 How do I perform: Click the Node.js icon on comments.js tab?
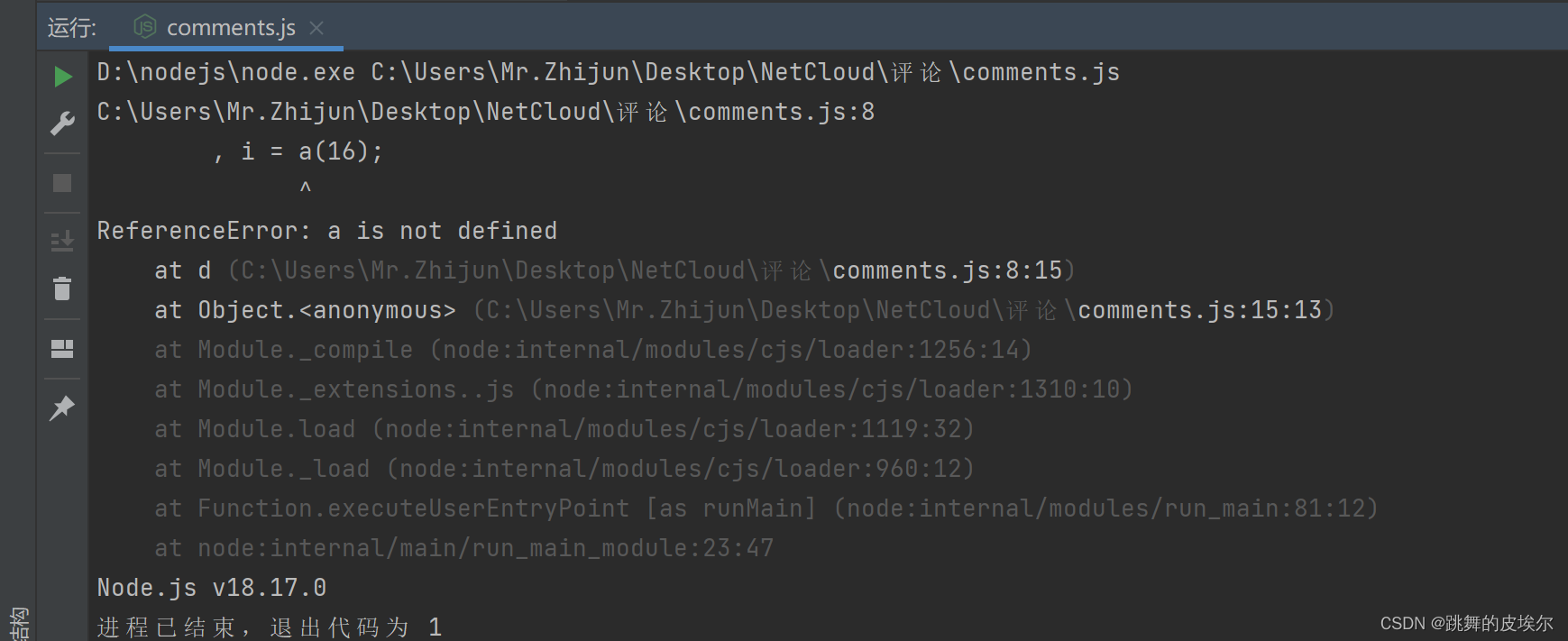(x=145, y=27)
